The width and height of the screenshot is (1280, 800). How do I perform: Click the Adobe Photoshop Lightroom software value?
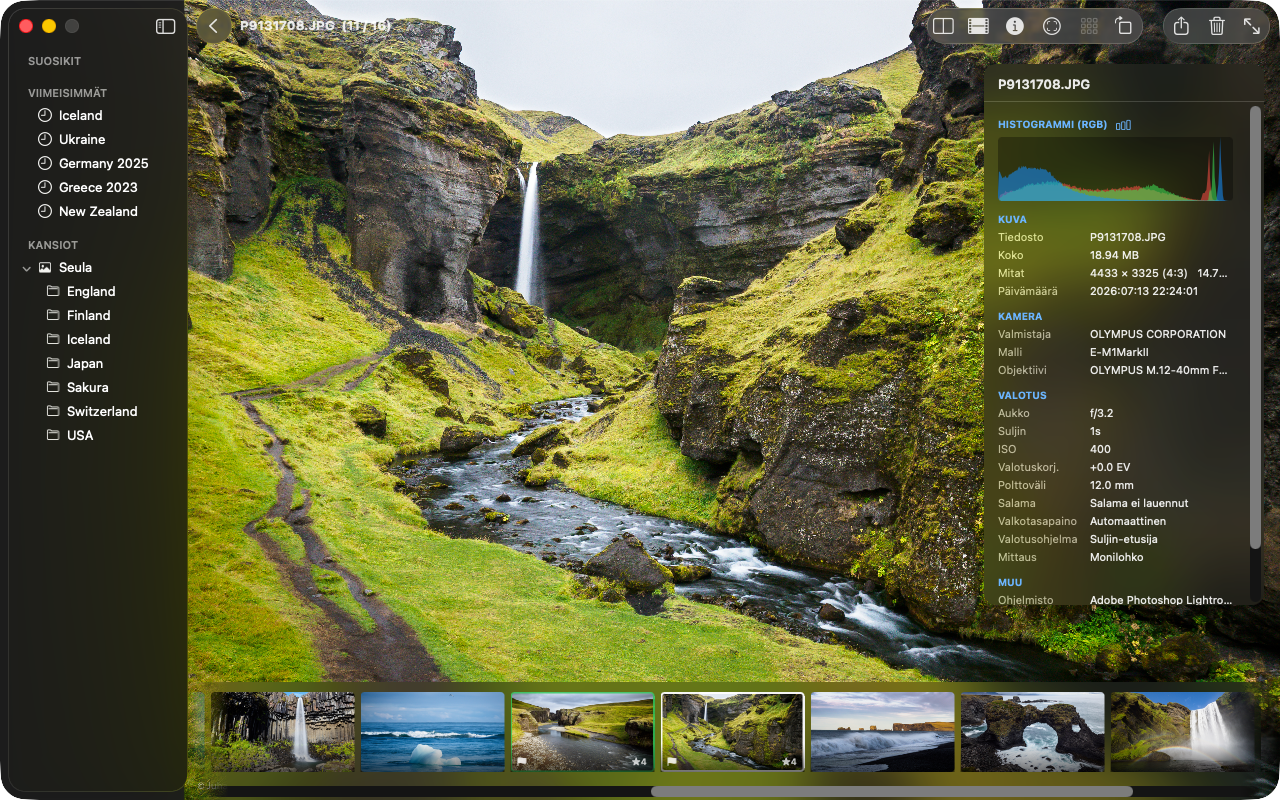1160,600
